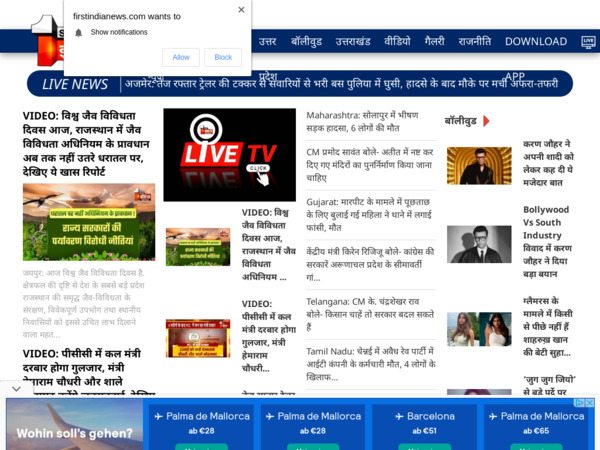This screenshot has height=450, width=600.
Task: Click the Live TV monitor icon in nav bar
Action: click(x=588, y=42)
